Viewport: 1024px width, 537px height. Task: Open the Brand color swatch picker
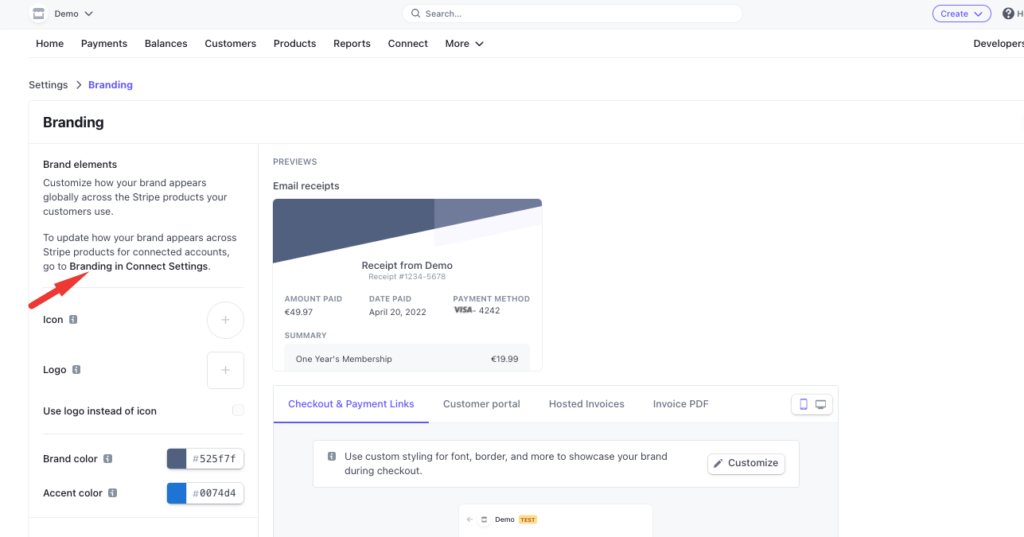click(176, 459)
